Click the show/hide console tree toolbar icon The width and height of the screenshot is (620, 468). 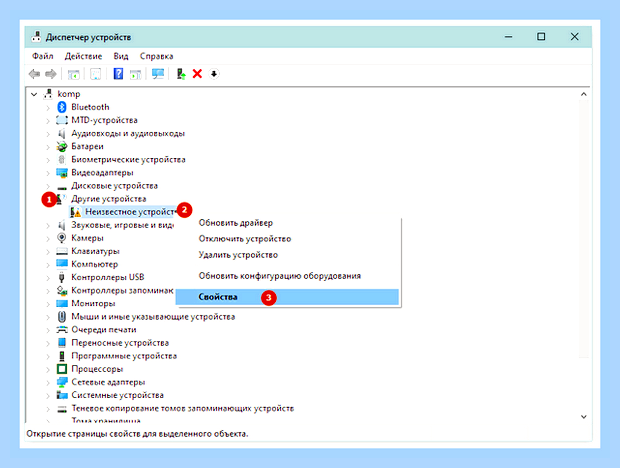74,74
